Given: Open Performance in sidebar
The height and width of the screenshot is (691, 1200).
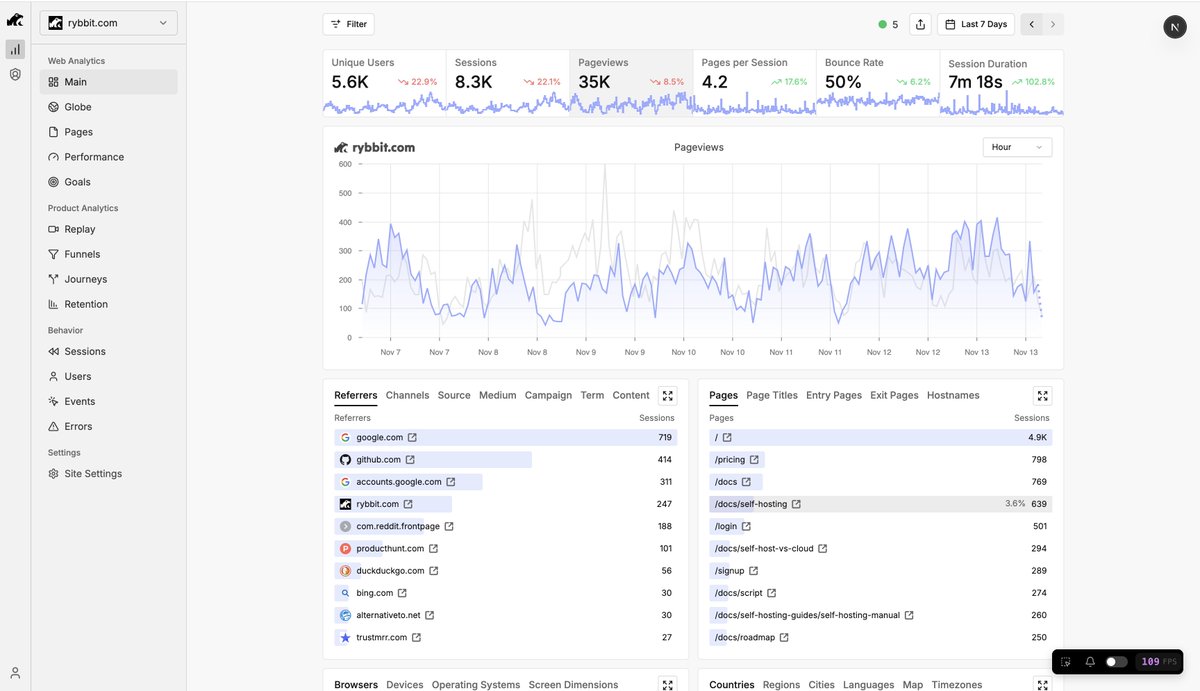Looking at the screenshot, I should (109, 157).
